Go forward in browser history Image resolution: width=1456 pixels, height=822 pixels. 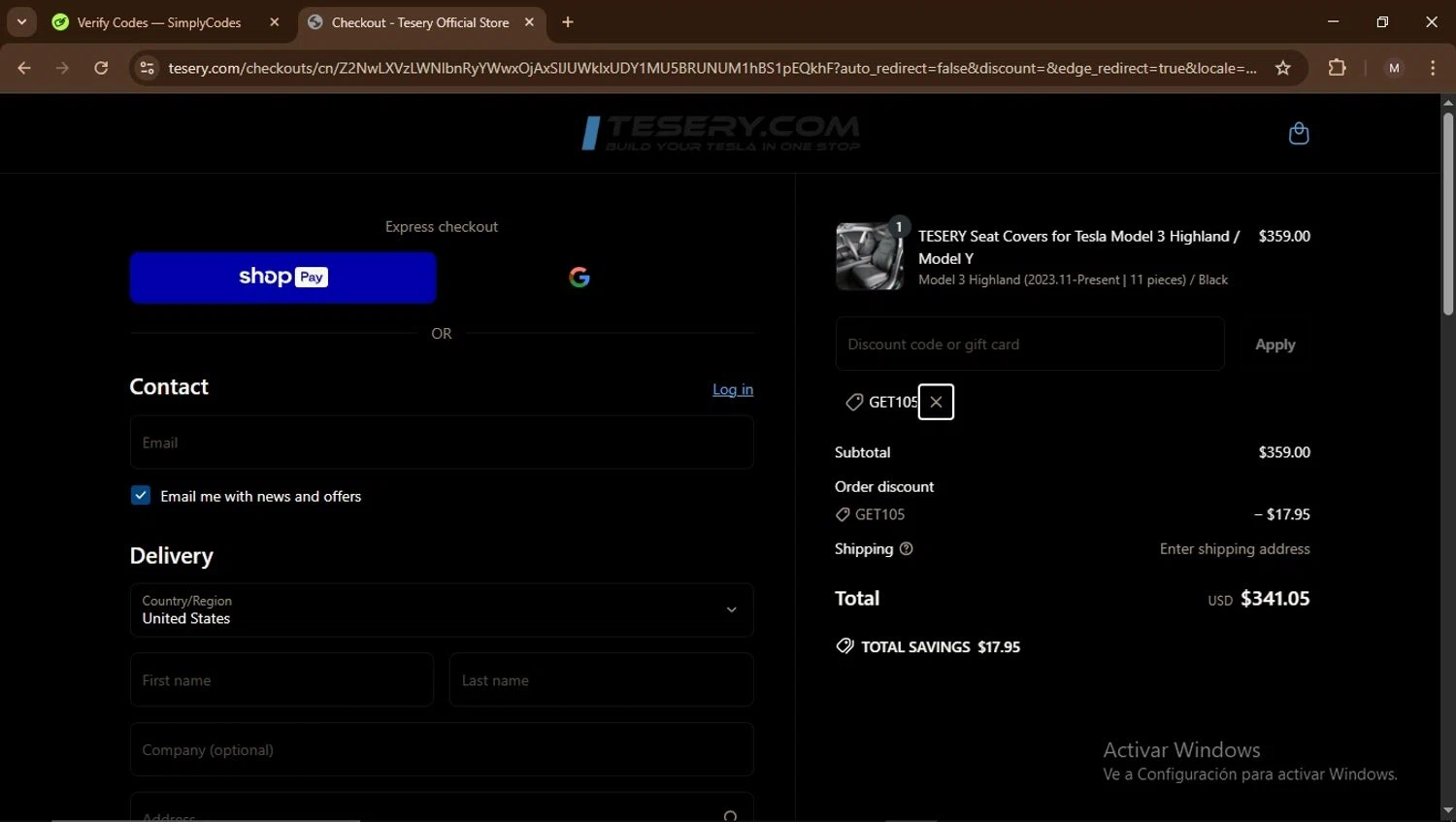coord(62,68)
